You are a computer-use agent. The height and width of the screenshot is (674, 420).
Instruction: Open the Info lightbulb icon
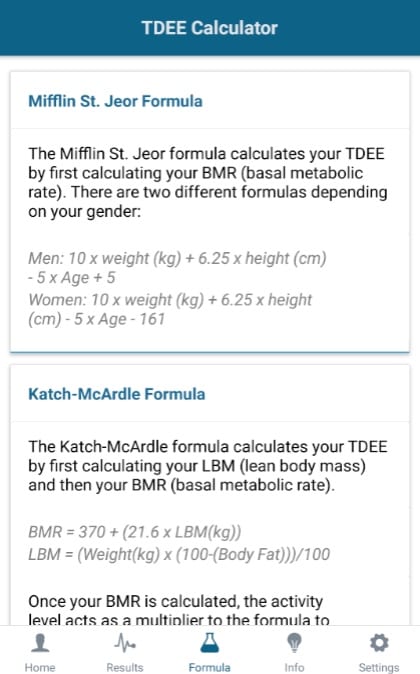click(x=294, y=643)
